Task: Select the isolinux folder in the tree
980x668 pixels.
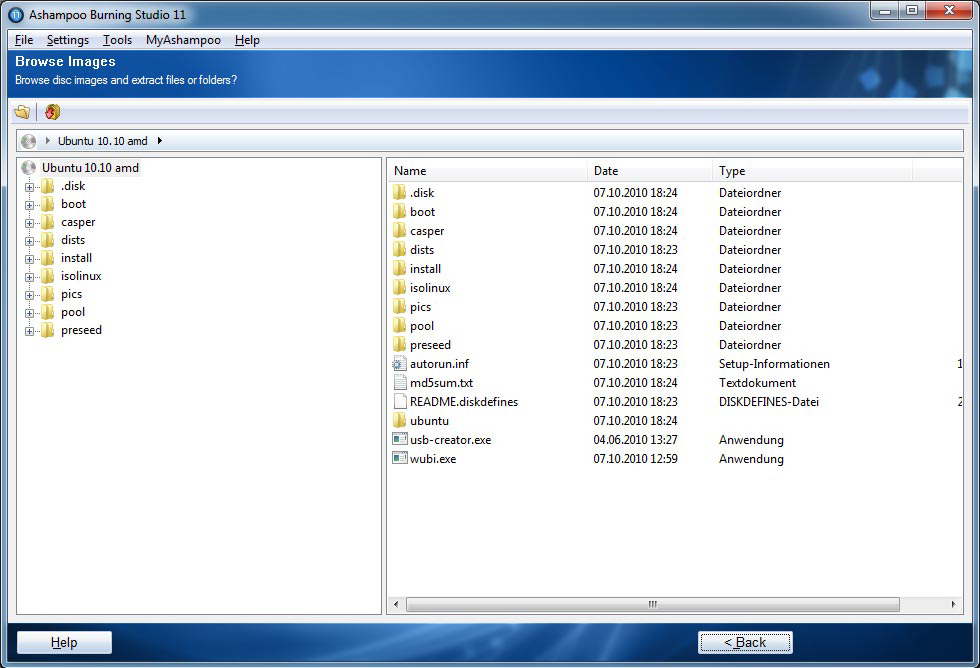Action: pyautogui.click(x=81, y=276)
